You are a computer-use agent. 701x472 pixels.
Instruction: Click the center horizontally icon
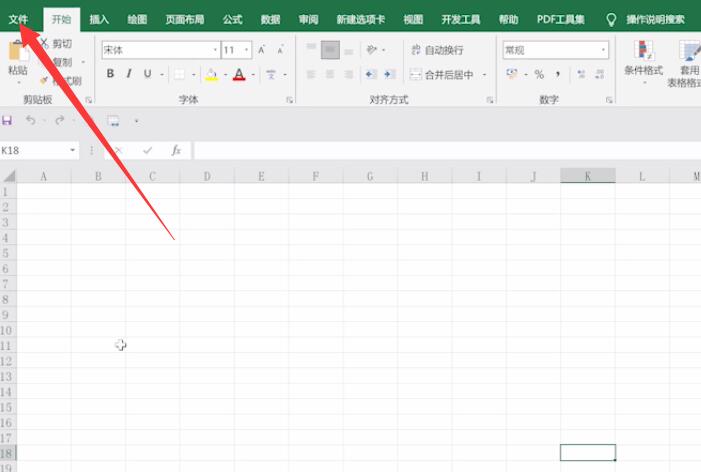tap(330, 74)
